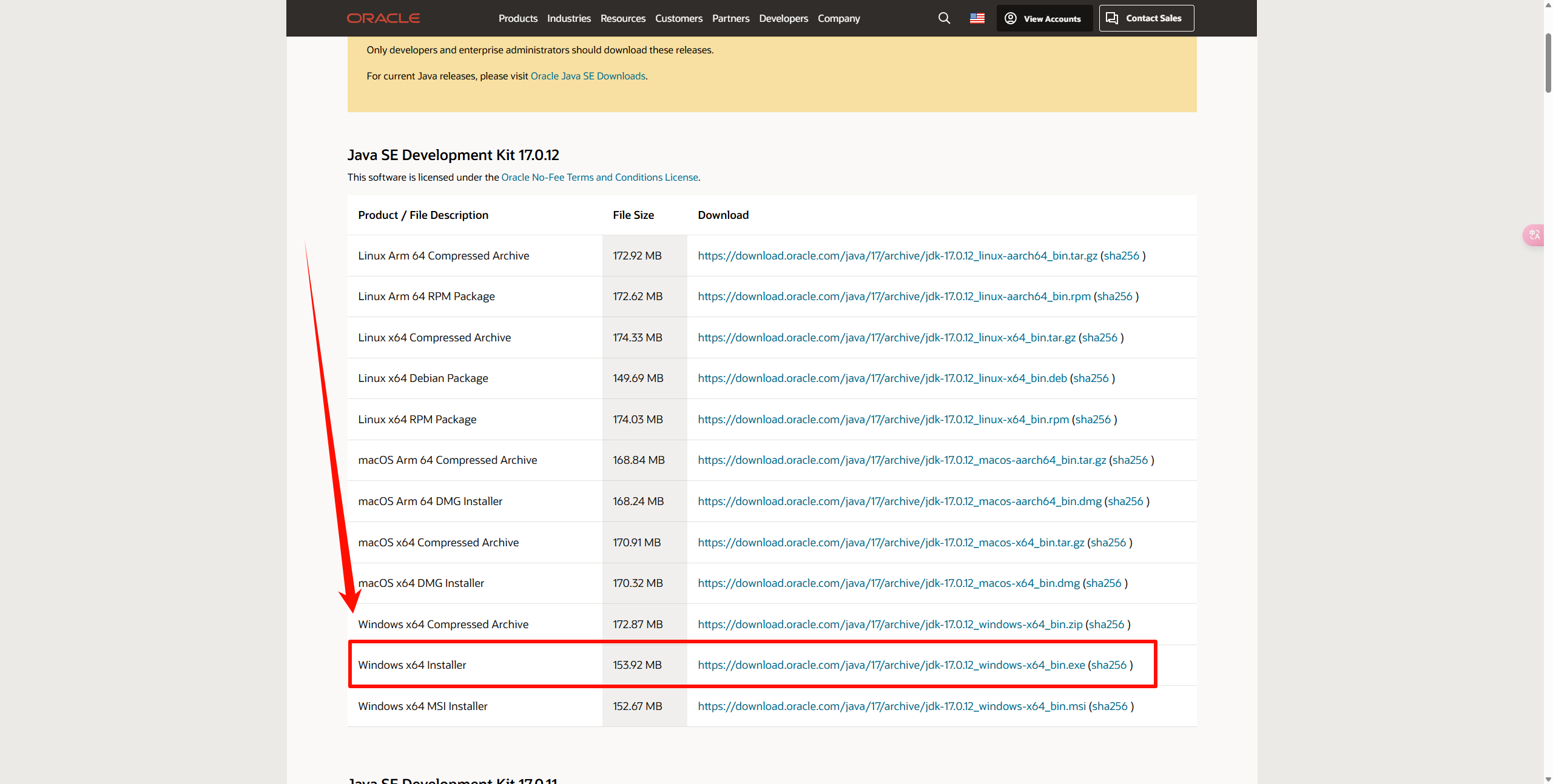This screenshot has height=784, width=1553.
Task: Download jdk-17.0.12 windows-x64 zip link
Action: pyautogui.click(x=890, y=625)
